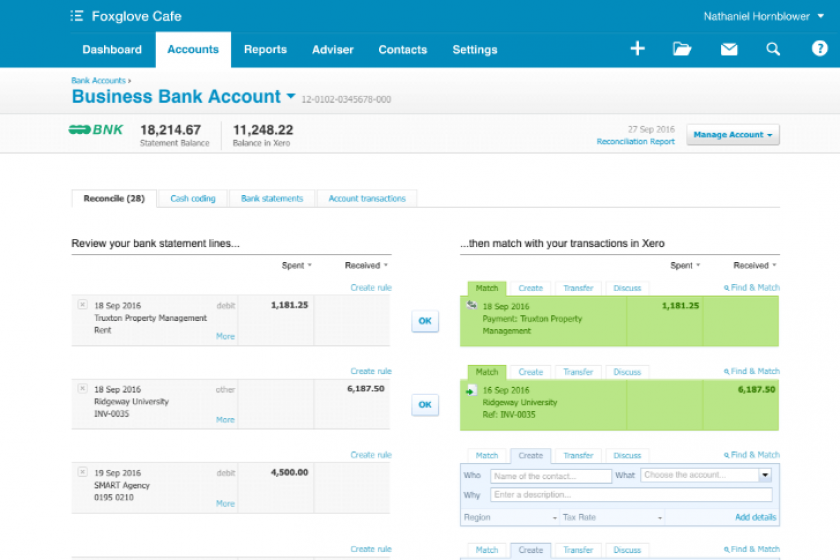Click Add details in create form
The width and height of the screenshot is (840, 560).
[x=755, y=517]
